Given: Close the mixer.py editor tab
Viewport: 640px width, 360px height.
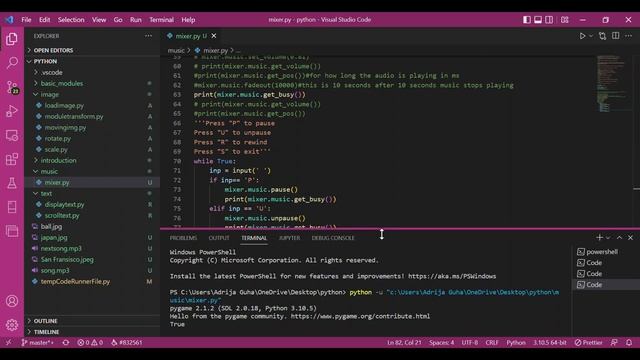Looking at the screenshot, I should pos(213,36).
